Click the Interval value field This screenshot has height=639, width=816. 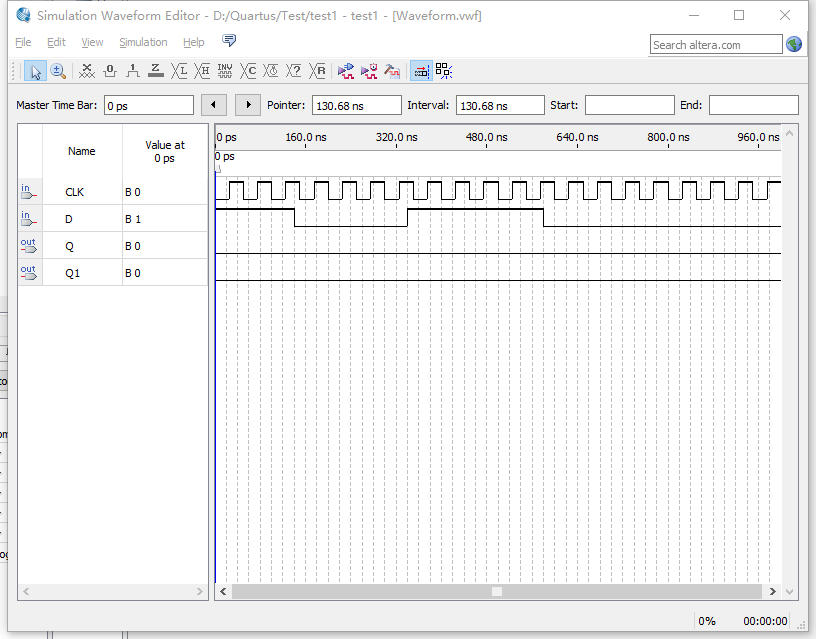click(x=500, y=106)
